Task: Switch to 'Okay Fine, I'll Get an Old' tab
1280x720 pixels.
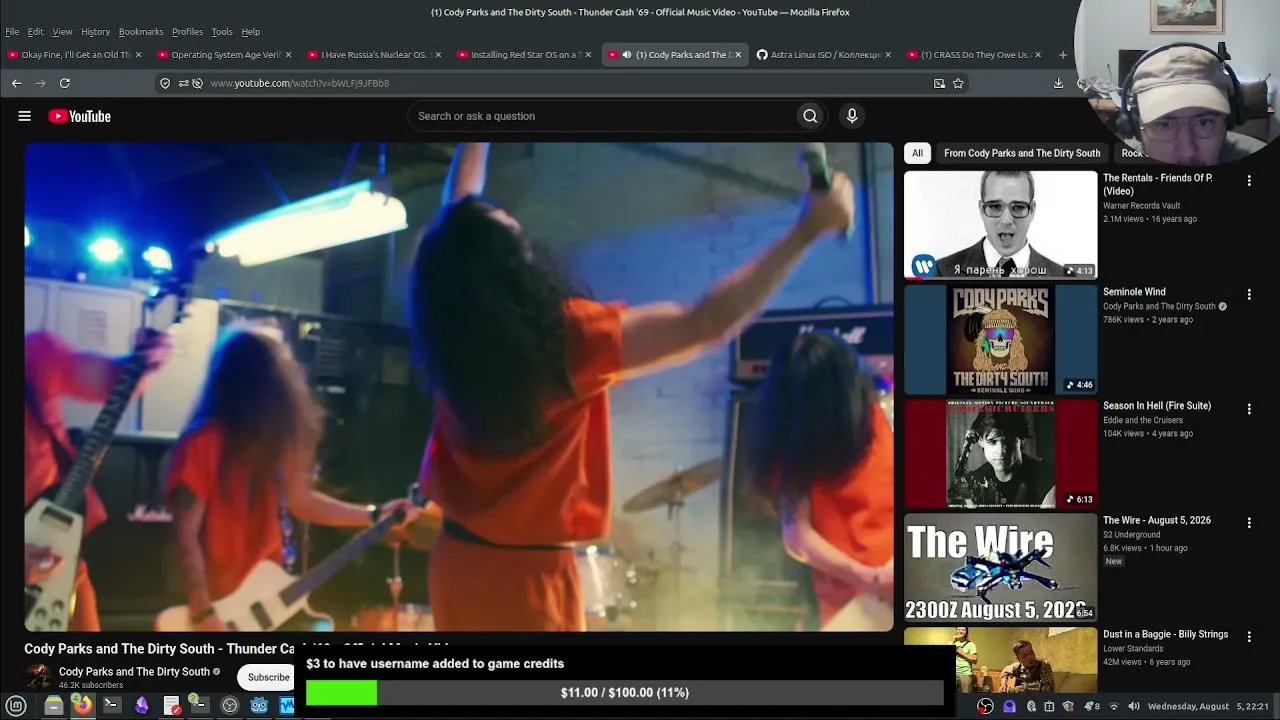Action: click(75, 55)
